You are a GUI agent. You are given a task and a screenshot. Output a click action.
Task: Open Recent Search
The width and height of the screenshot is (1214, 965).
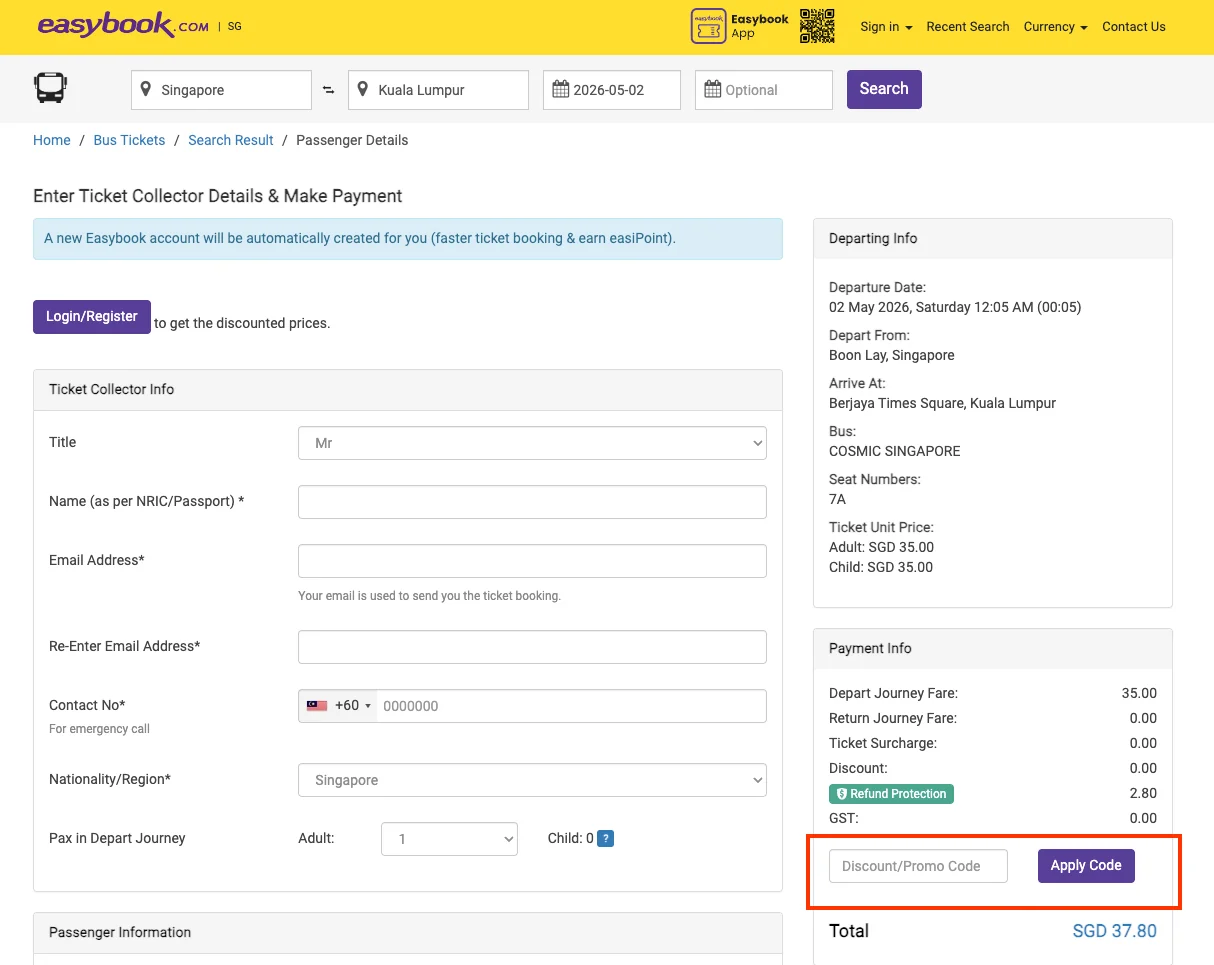click(968, 27)
